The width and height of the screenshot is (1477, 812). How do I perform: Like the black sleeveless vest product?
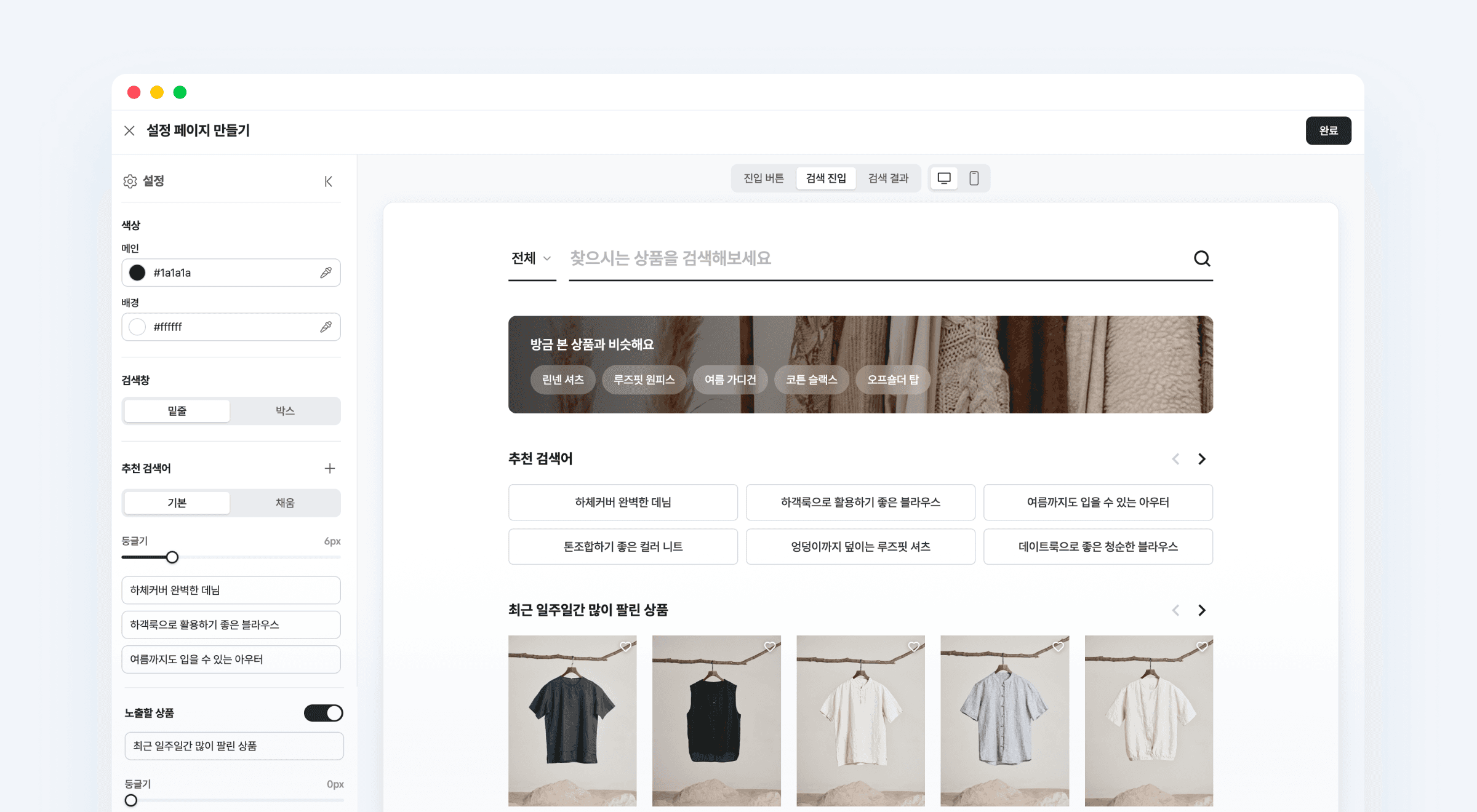[769, 647]
